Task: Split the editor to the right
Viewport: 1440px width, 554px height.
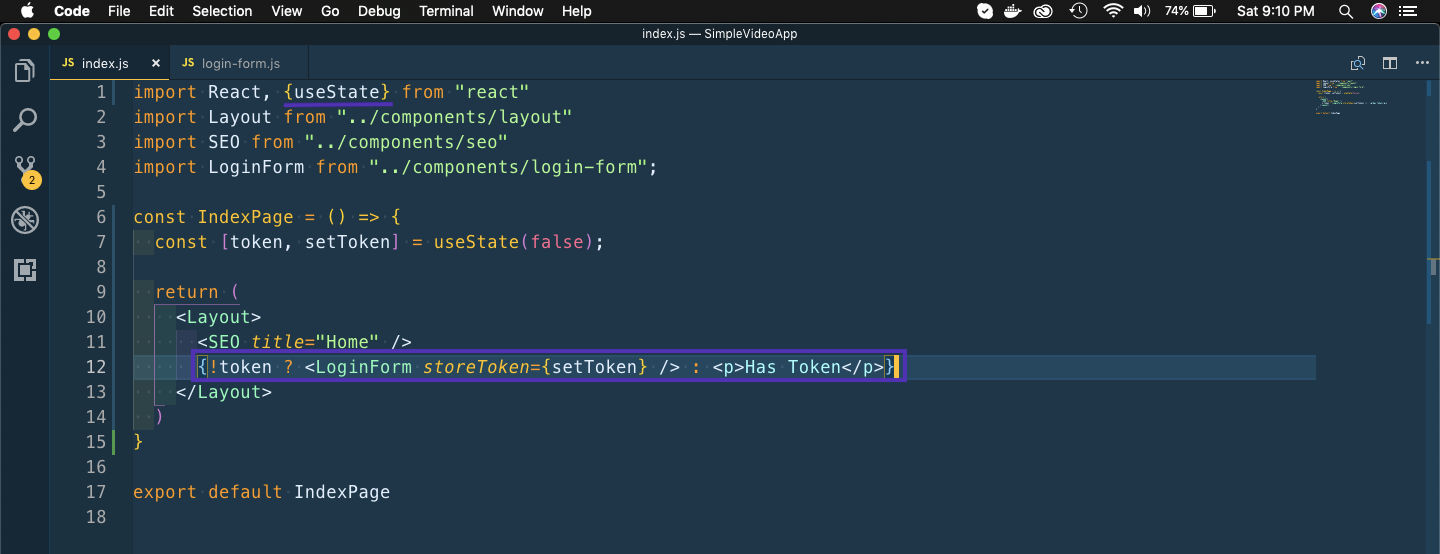Action: click(x=1390, y=63)
